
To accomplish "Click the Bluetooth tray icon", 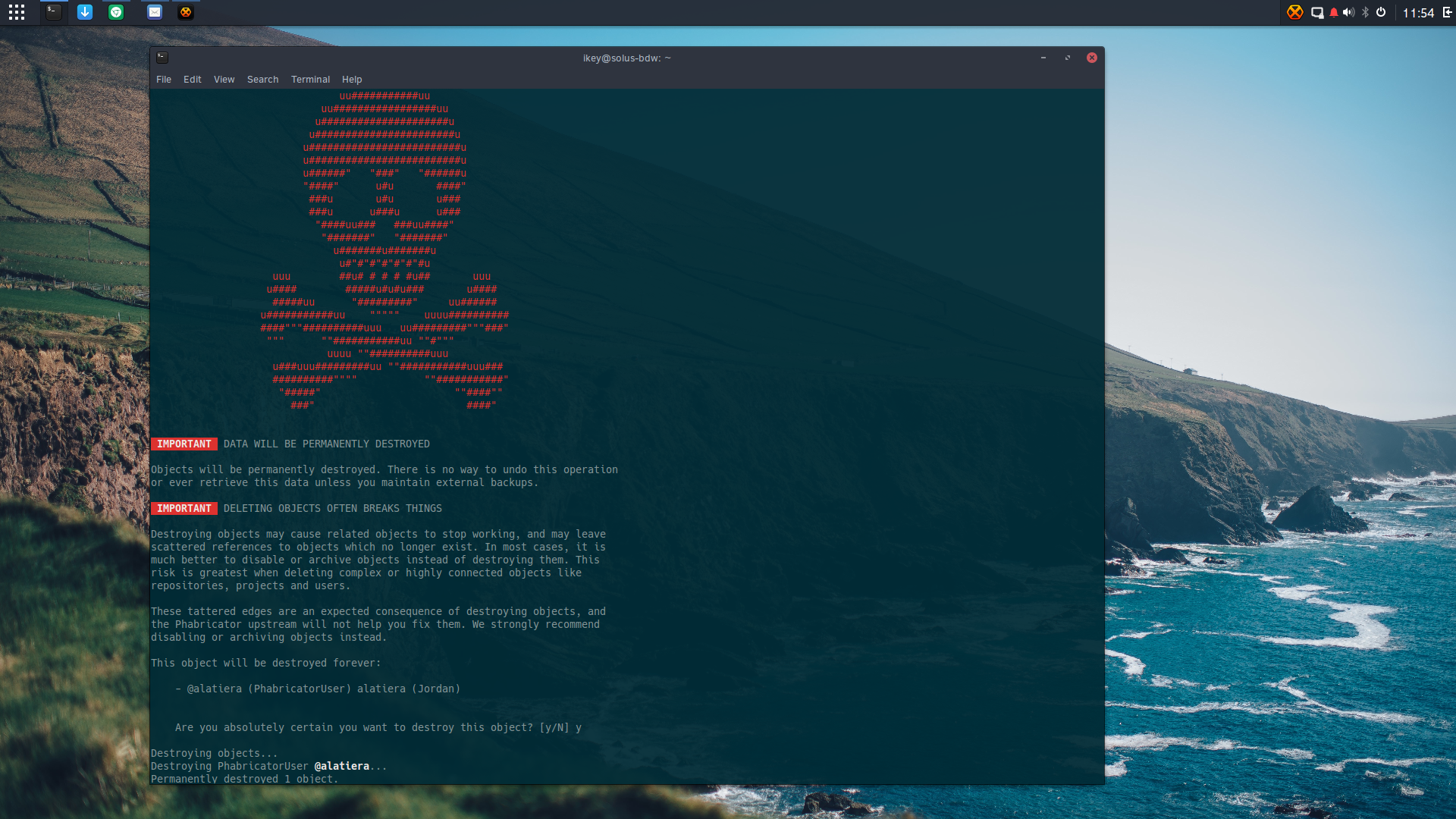I will 1365,12.
